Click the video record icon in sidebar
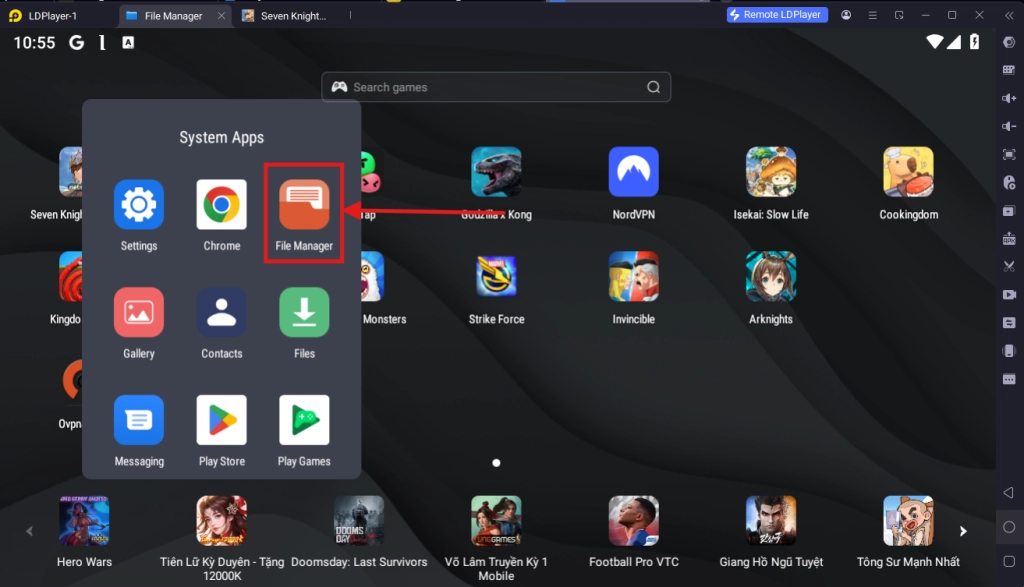The width and height of the screenshot is (1024, 587). [x=1009, y=294]
